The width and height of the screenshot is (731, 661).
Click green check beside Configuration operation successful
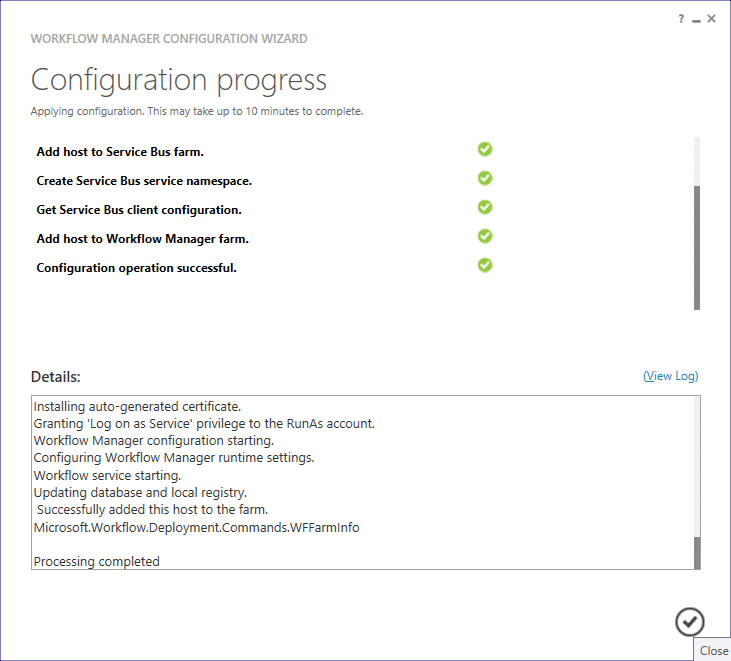[485, 265]
